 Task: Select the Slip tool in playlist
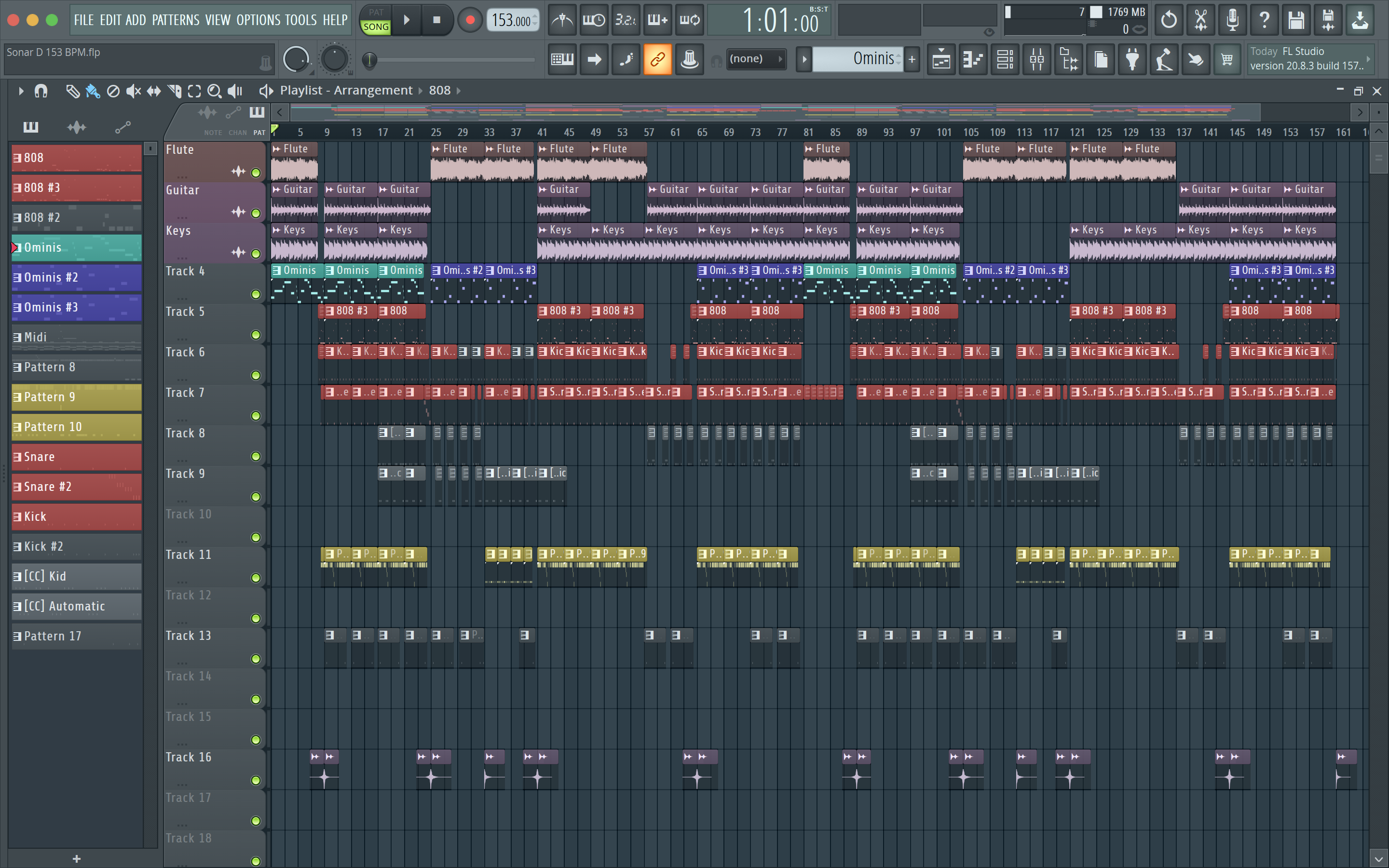pos(154,91)
